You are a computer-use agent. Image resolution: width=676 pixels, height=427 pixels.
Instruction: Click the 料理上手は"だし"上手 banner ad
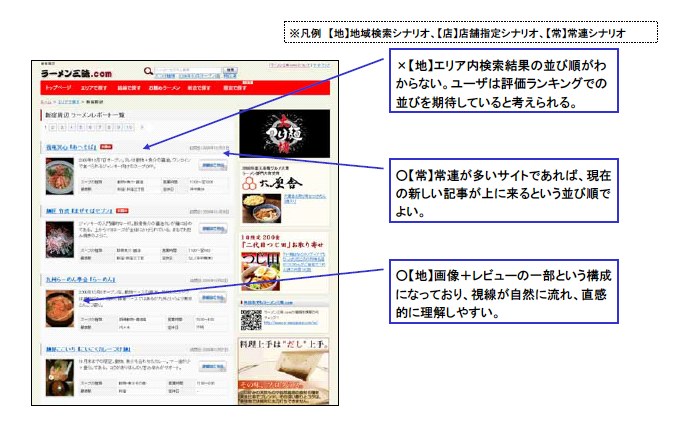[x=284, y=371]
